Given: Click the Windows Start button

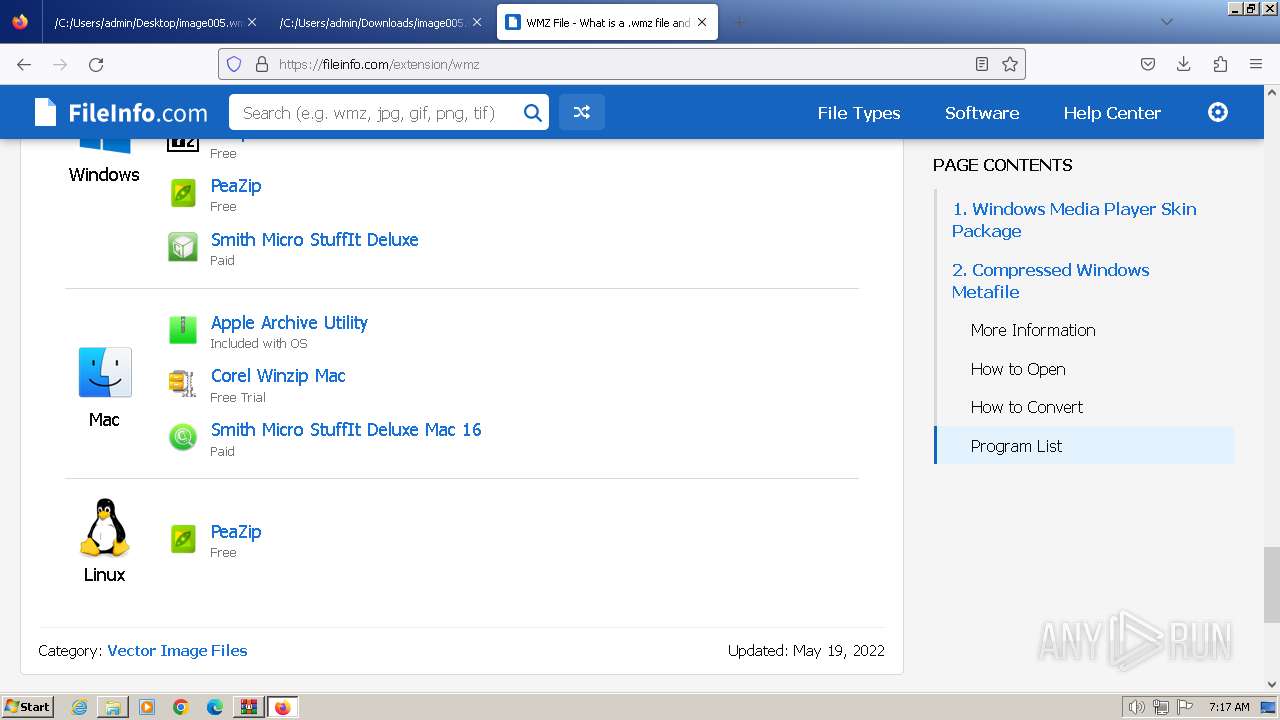Looking at the screenshot, I should (x=27, y=707).
